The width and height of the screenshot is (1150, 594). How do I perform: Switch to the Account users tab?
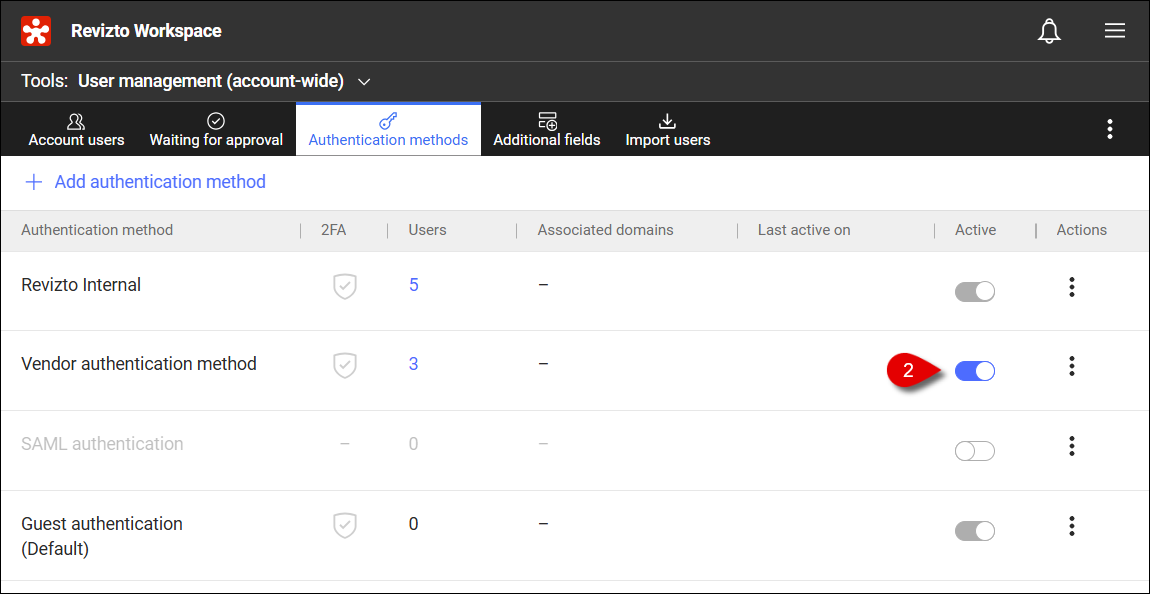coord(76,130)
